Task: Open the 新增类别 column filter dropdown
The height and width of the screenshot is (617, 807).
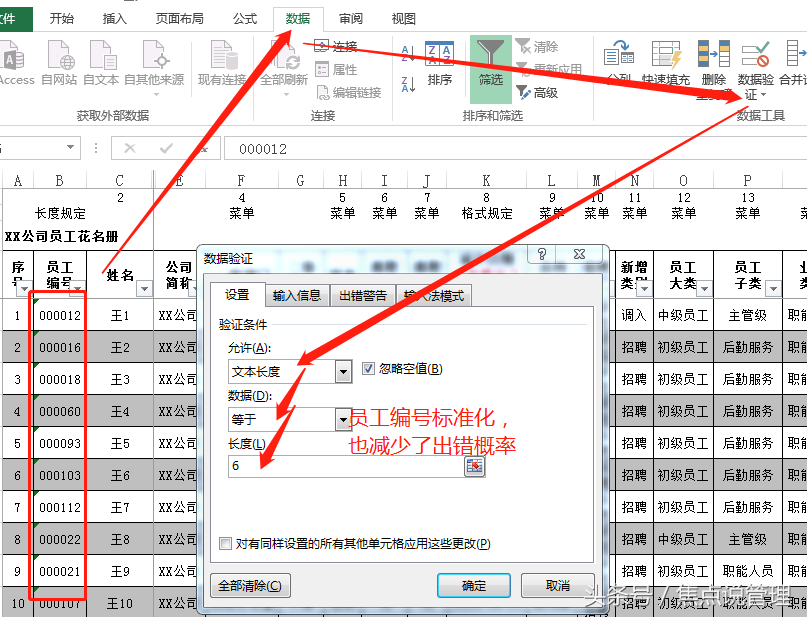Action: coord(644,289)
